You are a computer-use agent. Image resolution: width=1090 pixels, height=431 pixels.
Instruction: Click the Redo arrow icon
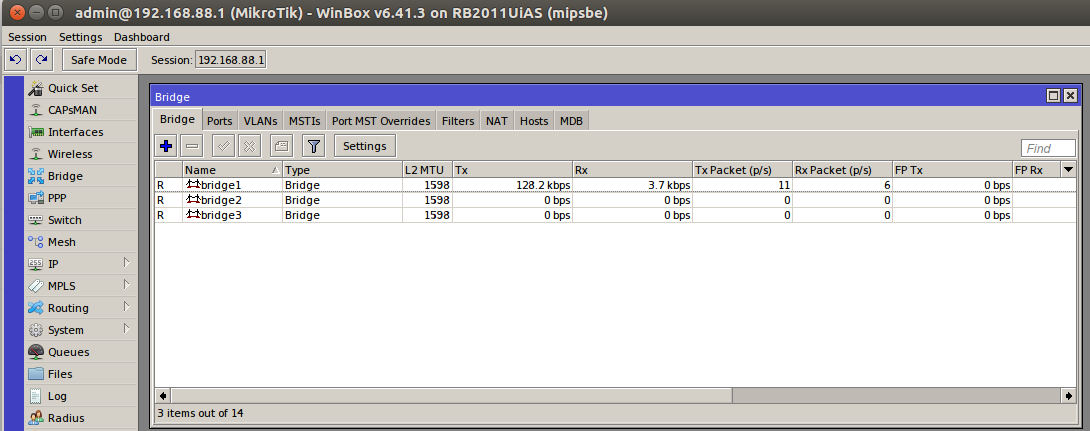tap(41, 60)
